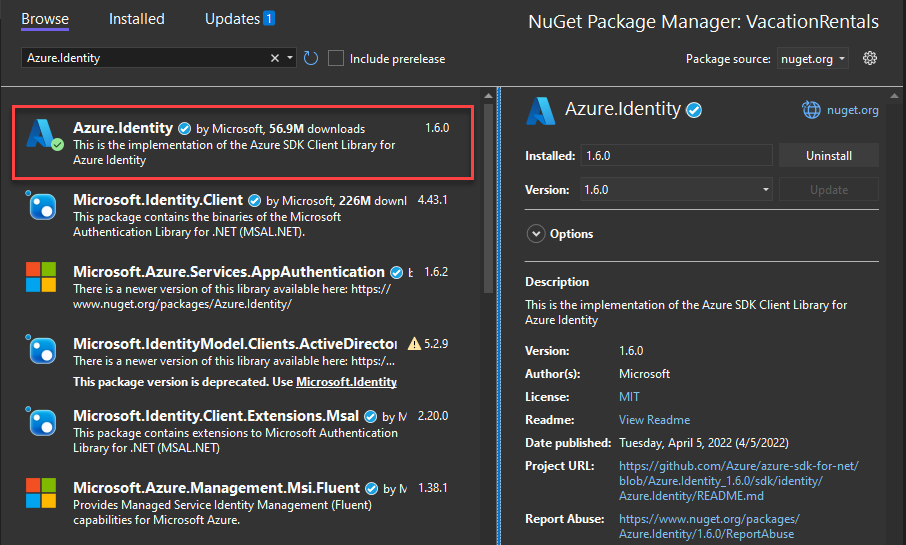Open the MIT license link

coord(630,397)
